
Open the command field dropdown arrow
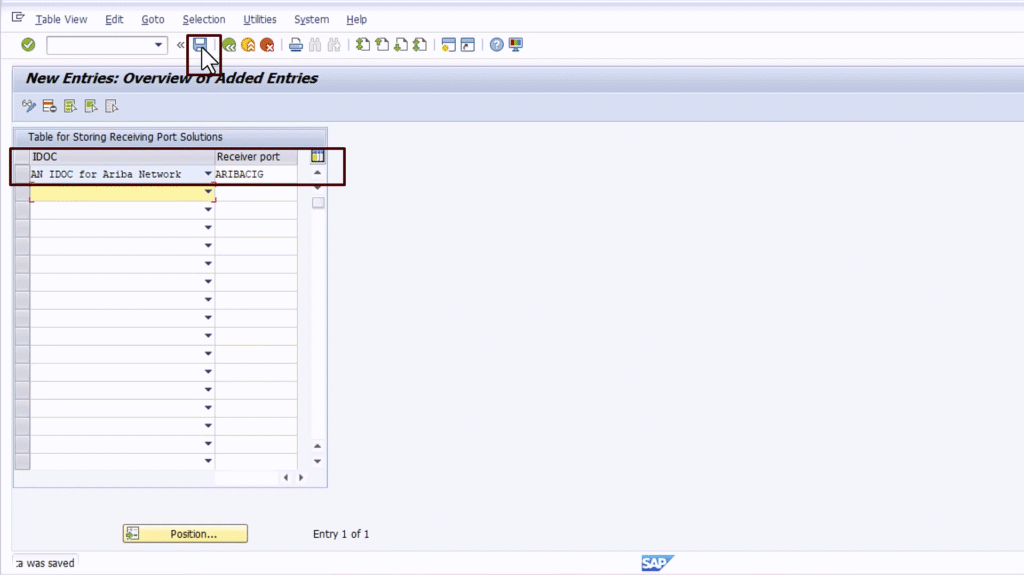pyautogui.click(x=158, y=45)
